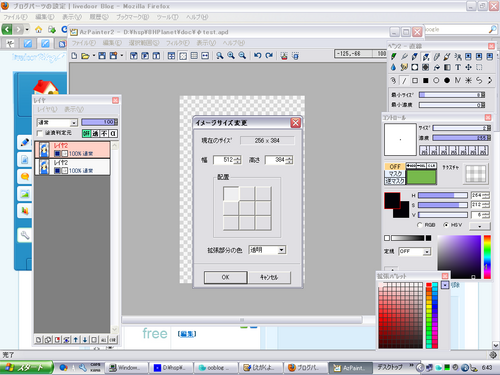The width and height of the screenshot is (500, 375).
Task: Click the 編集 link on blog page
Action: tap(187, 334)
